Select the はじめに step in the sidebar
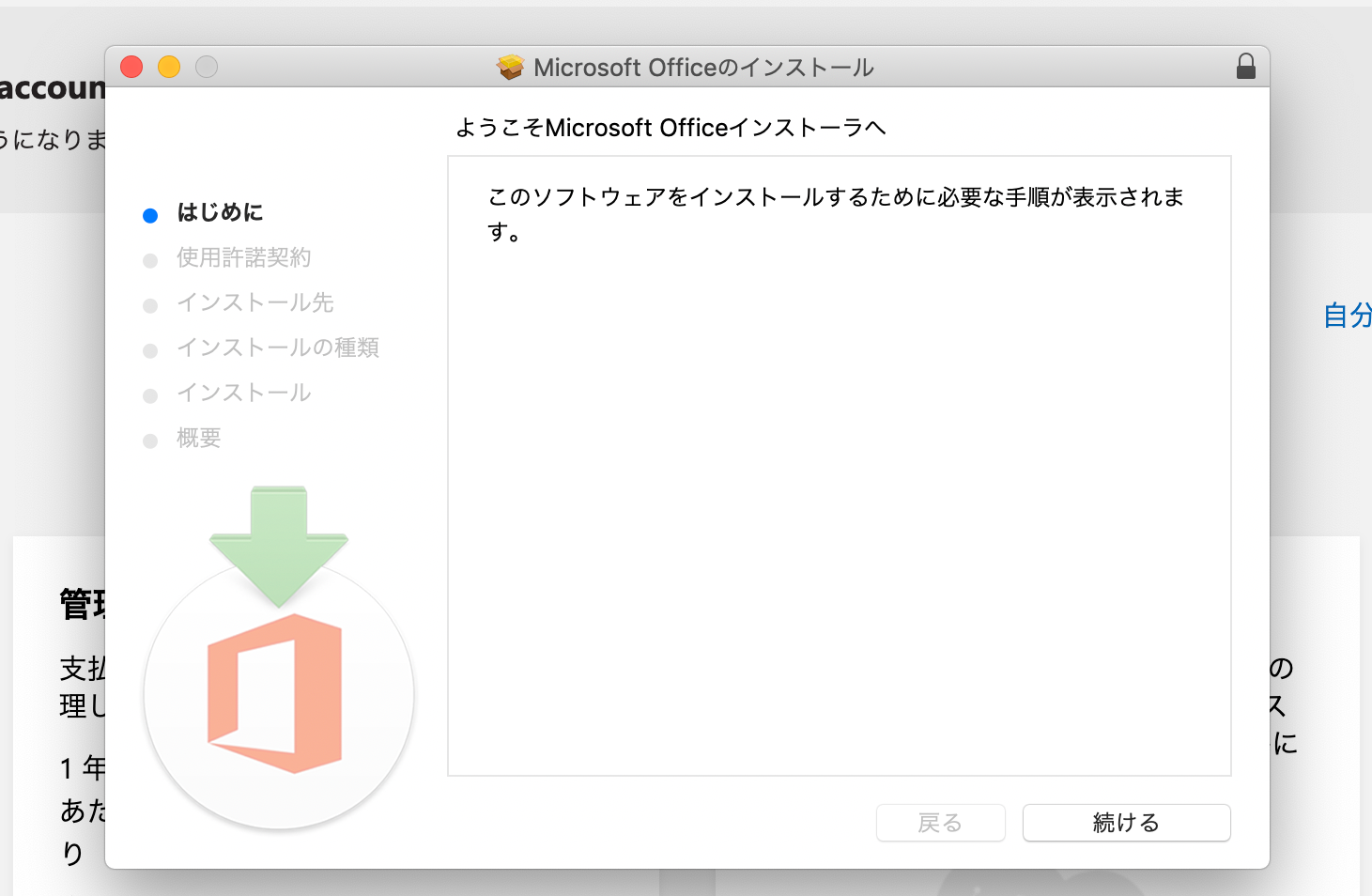This screenshot has width=1372, height=896. (x=220, y=212)
